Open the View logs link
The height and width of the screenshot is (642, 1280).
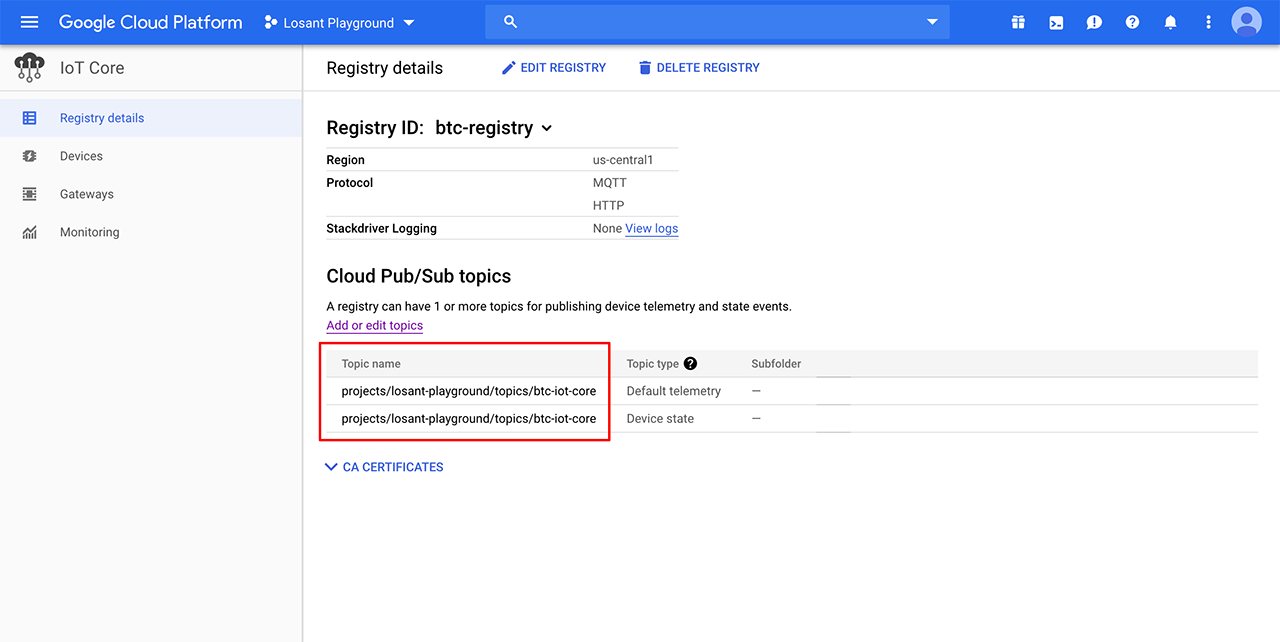point(651,228)
